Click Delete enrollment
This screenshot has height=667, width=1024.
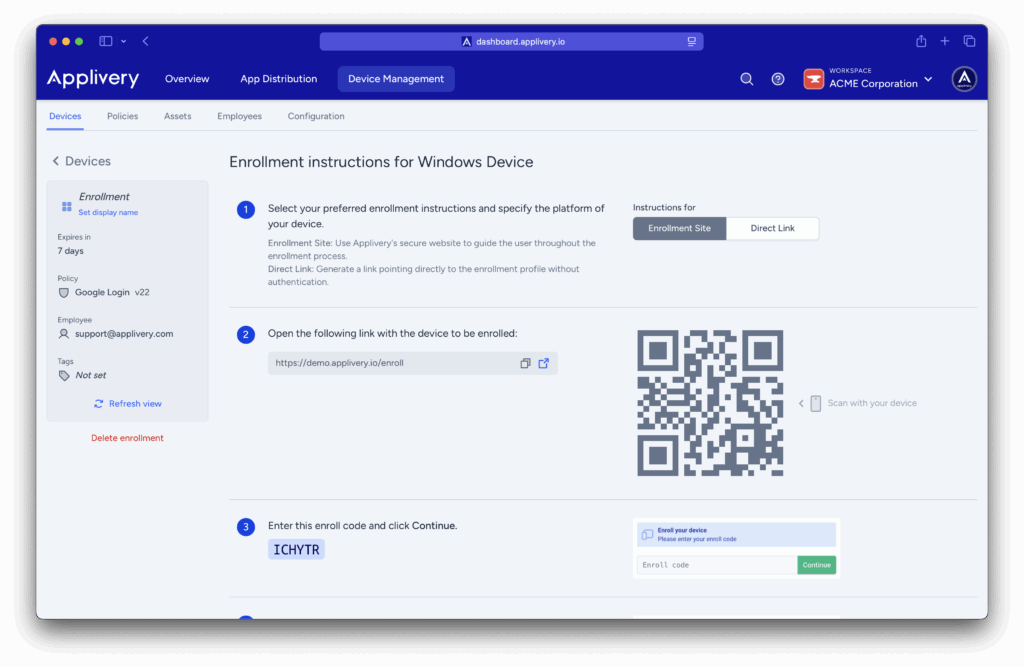click(127, 438)
